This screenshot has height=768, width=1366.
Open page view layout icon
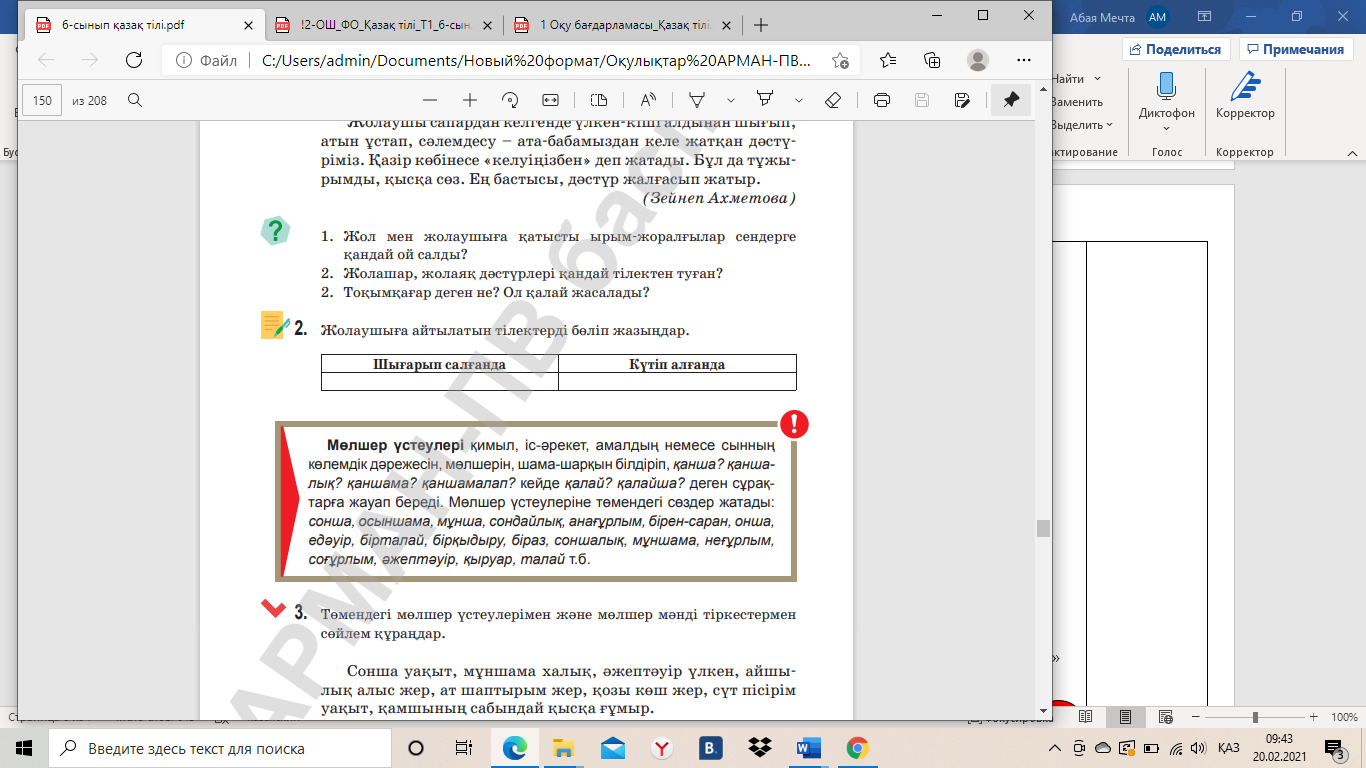599,100
